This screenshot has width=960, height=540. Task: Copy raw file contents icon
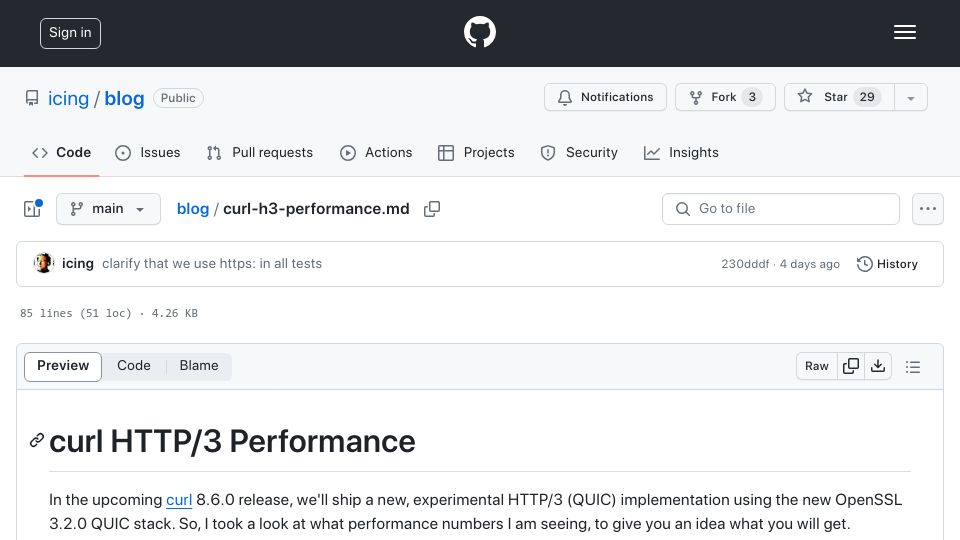(x=851, y=366)
